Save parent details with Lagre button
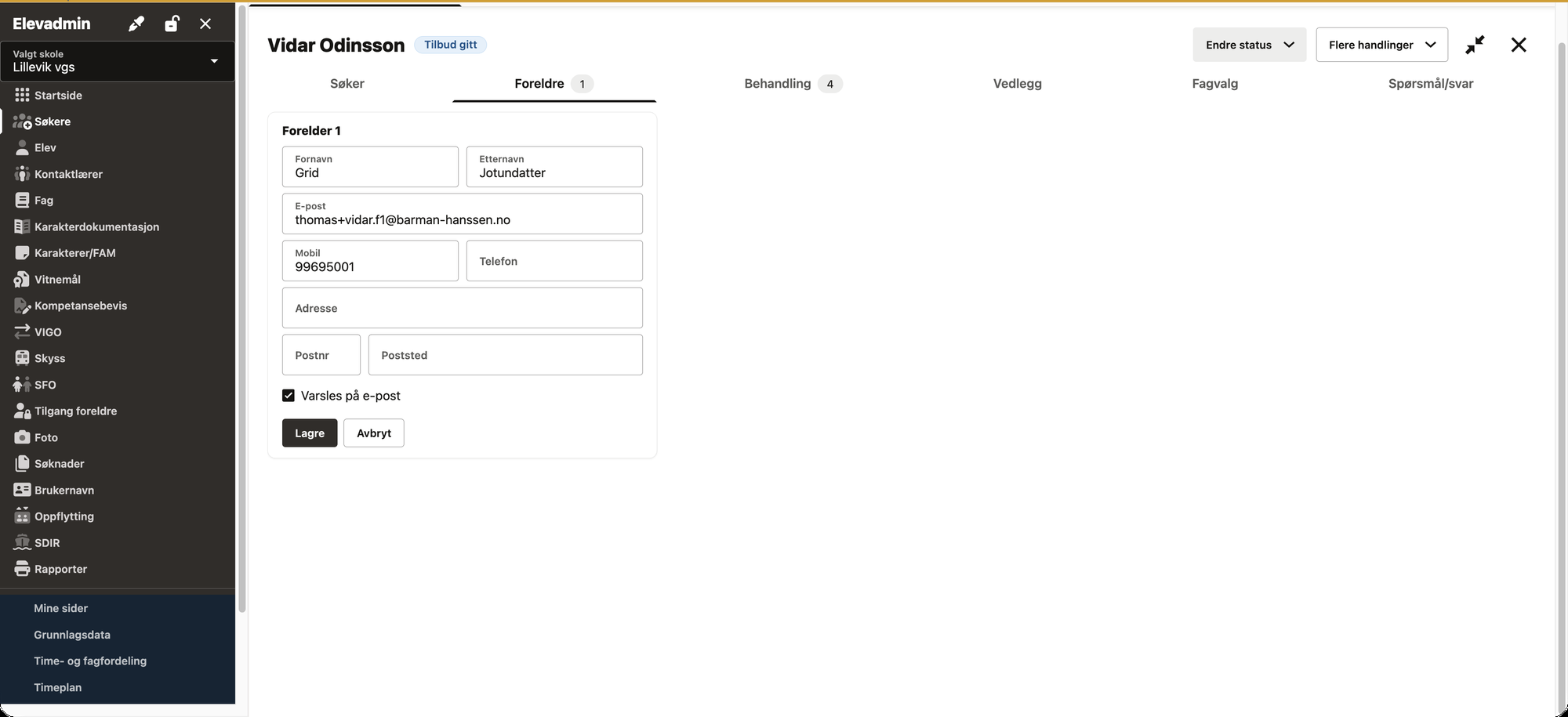 click(x=310, y=433)
